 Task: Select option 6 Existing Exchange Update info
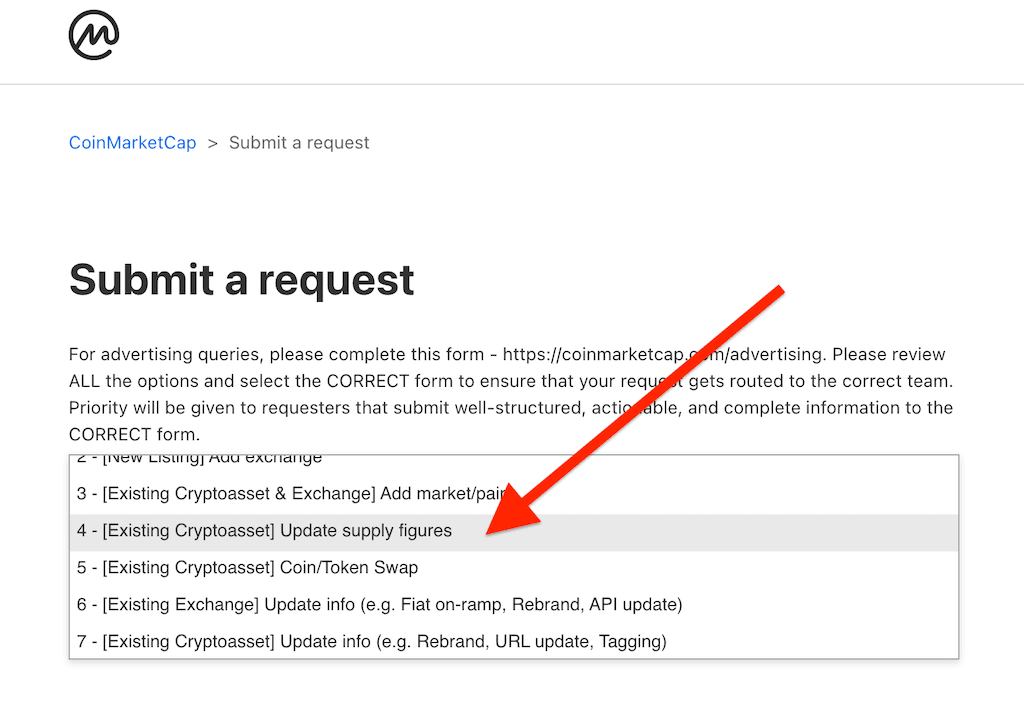pos(514,604)
